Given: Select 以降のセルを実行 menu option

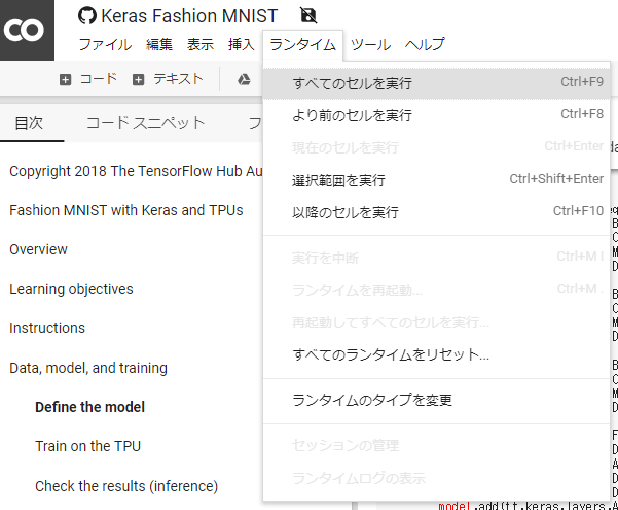Looking at the screenshot, I should click(345, 212).
